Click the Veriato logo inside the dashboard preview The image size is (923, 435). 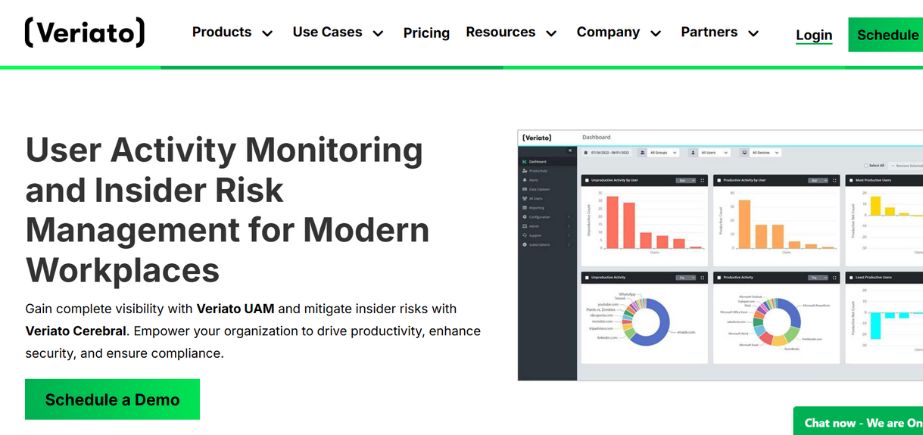(537, 138)
